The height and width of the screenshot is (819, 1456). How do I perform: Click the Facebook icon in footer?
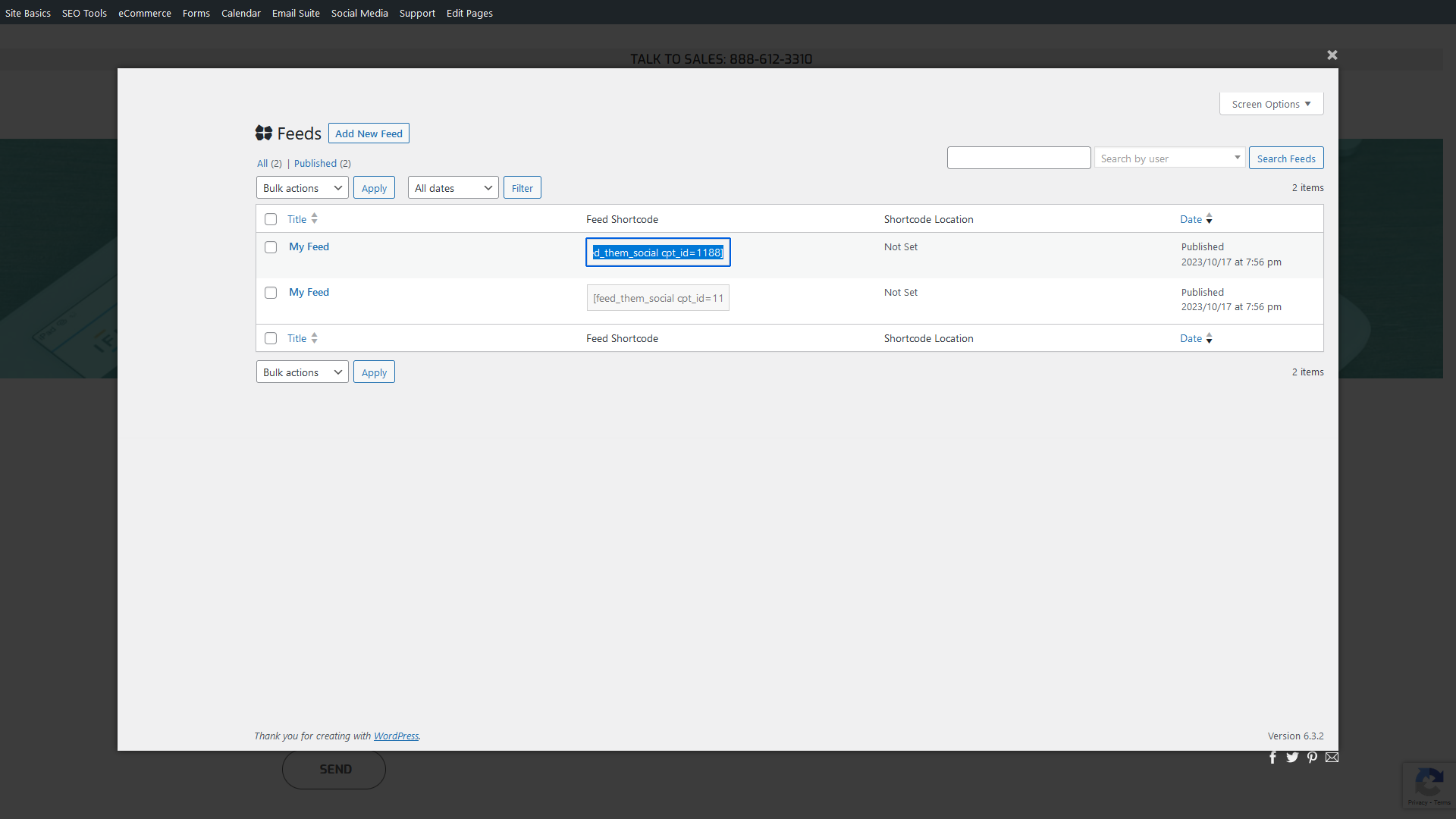tap(1272, 757)
